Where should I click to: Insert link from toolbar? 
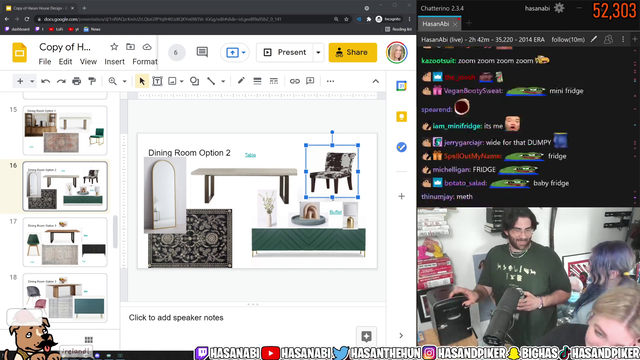coord(295,81)
